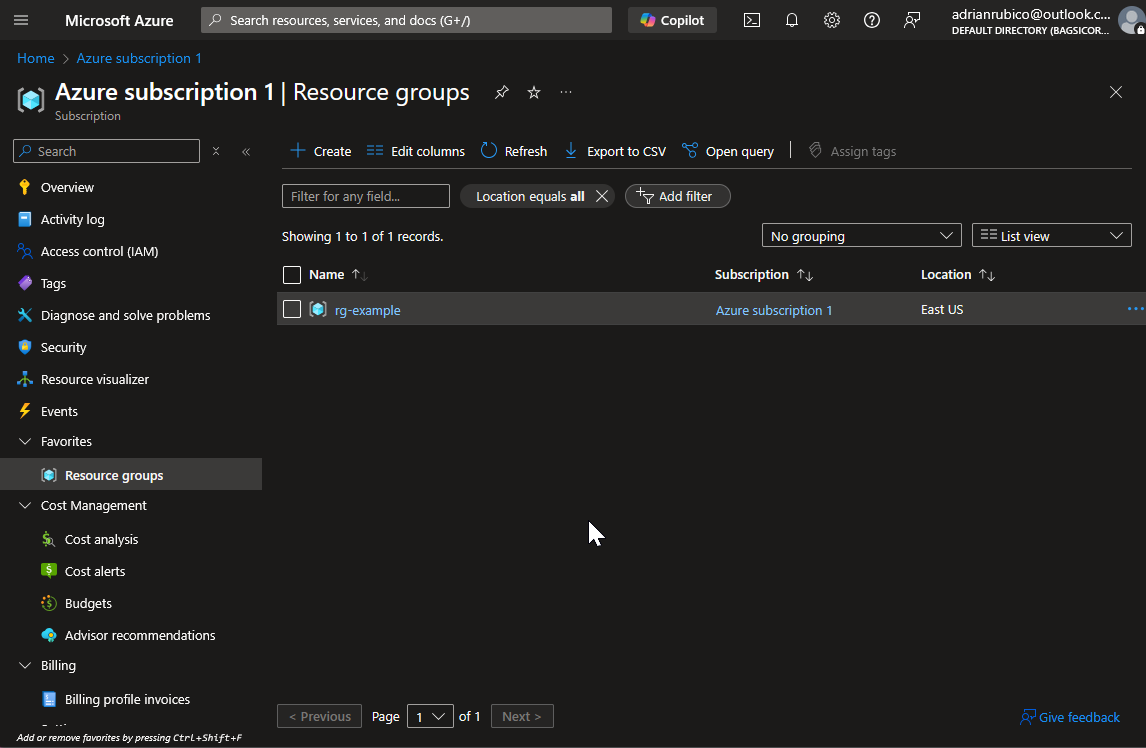The image size is (1146, 748).
Task: Open the page number dropdown
Action: [430, 717]
